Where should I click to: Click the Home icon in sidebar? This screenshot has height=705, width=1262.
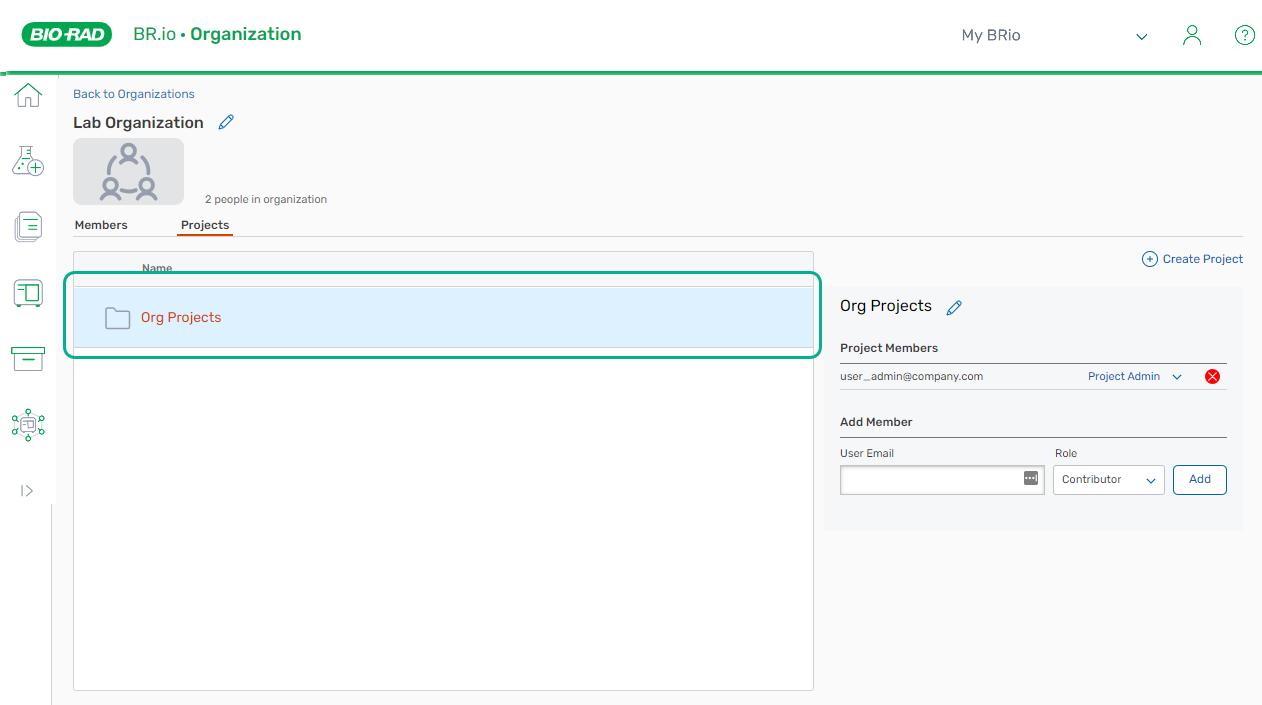[28, 96]
